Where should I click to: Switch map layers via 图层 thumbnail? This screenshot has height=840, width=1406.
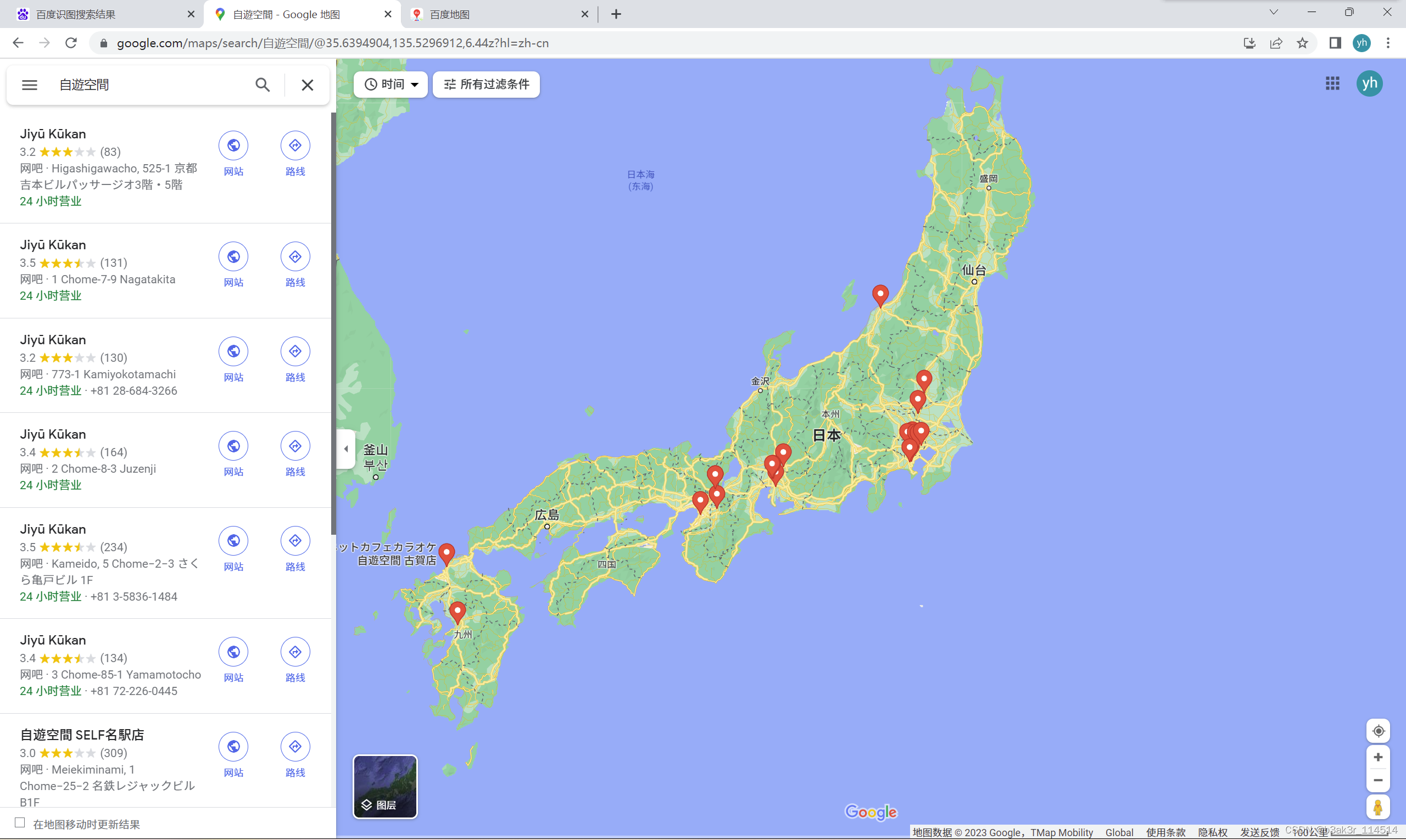pos(385,787)
